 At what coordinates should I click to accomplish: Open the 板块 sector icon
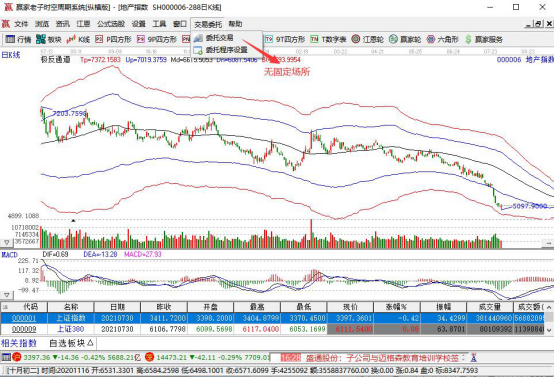tap(49, 39)
